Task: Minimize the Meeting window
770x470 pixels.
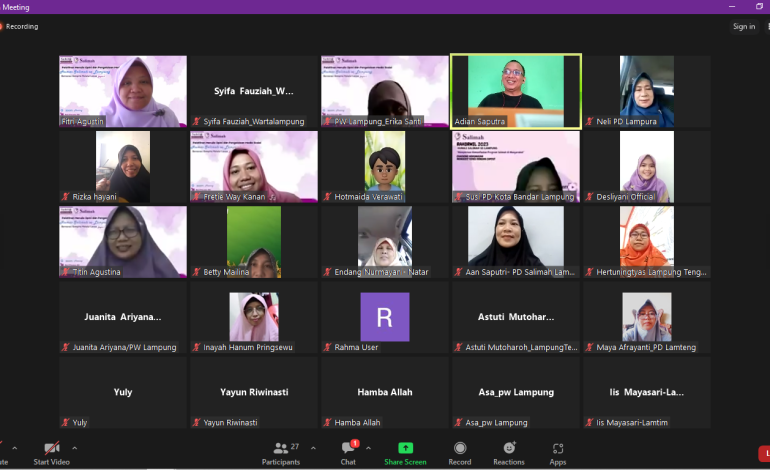Action: pos(732,7)
